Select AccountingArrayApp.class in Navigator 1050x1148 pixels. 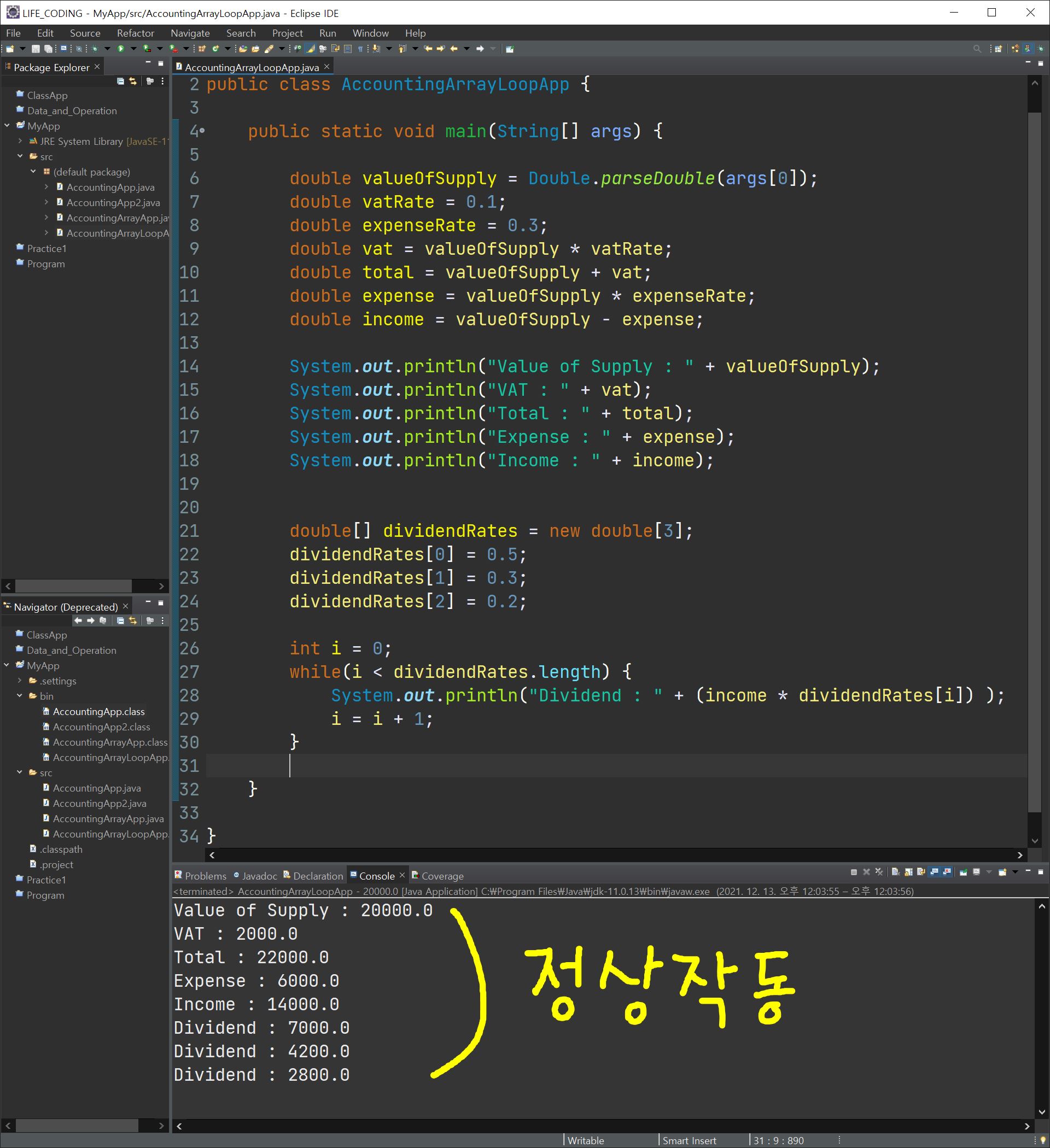point(110,742)
